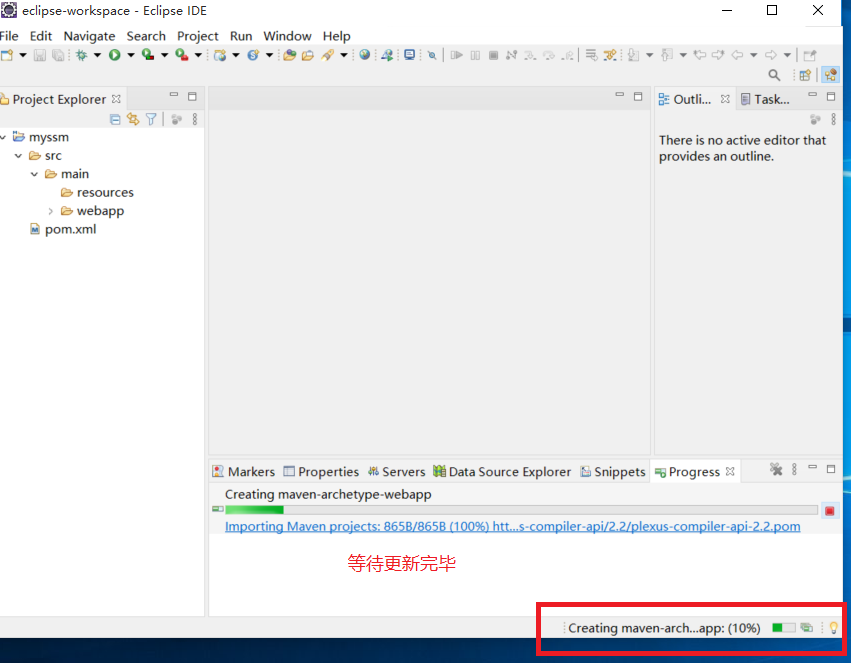Collapse the src folder node
Viewport: 851px width, 663px height.
18,156
